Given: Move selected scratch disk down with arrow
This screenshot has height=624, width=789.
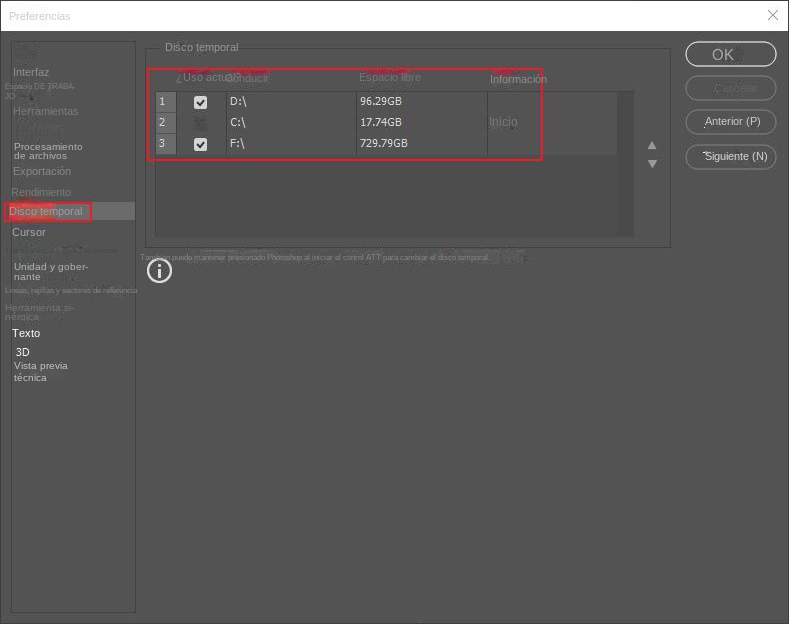Looking at the screenshot, I should (652, 163).
